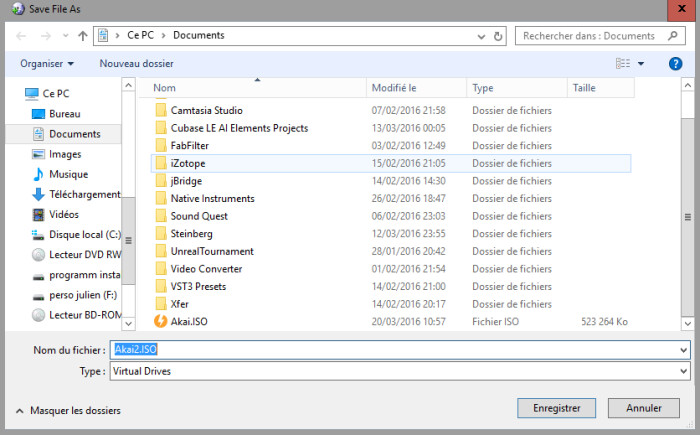The image size is (700, 435).
Task: Cancel with the 'Annuler' button
Action: coord(644,408)
